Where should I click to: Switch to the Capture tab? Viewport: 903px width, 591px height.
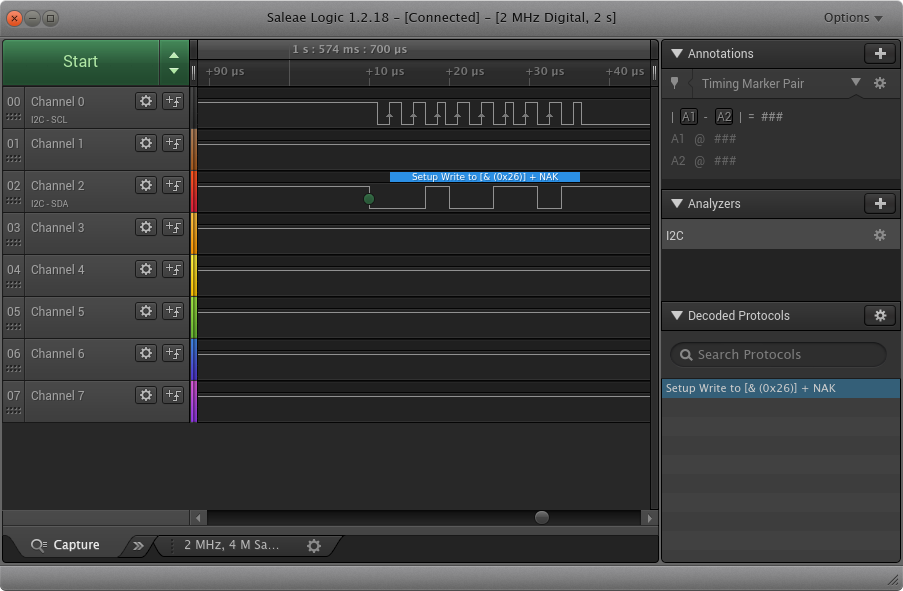pos(65,545)
